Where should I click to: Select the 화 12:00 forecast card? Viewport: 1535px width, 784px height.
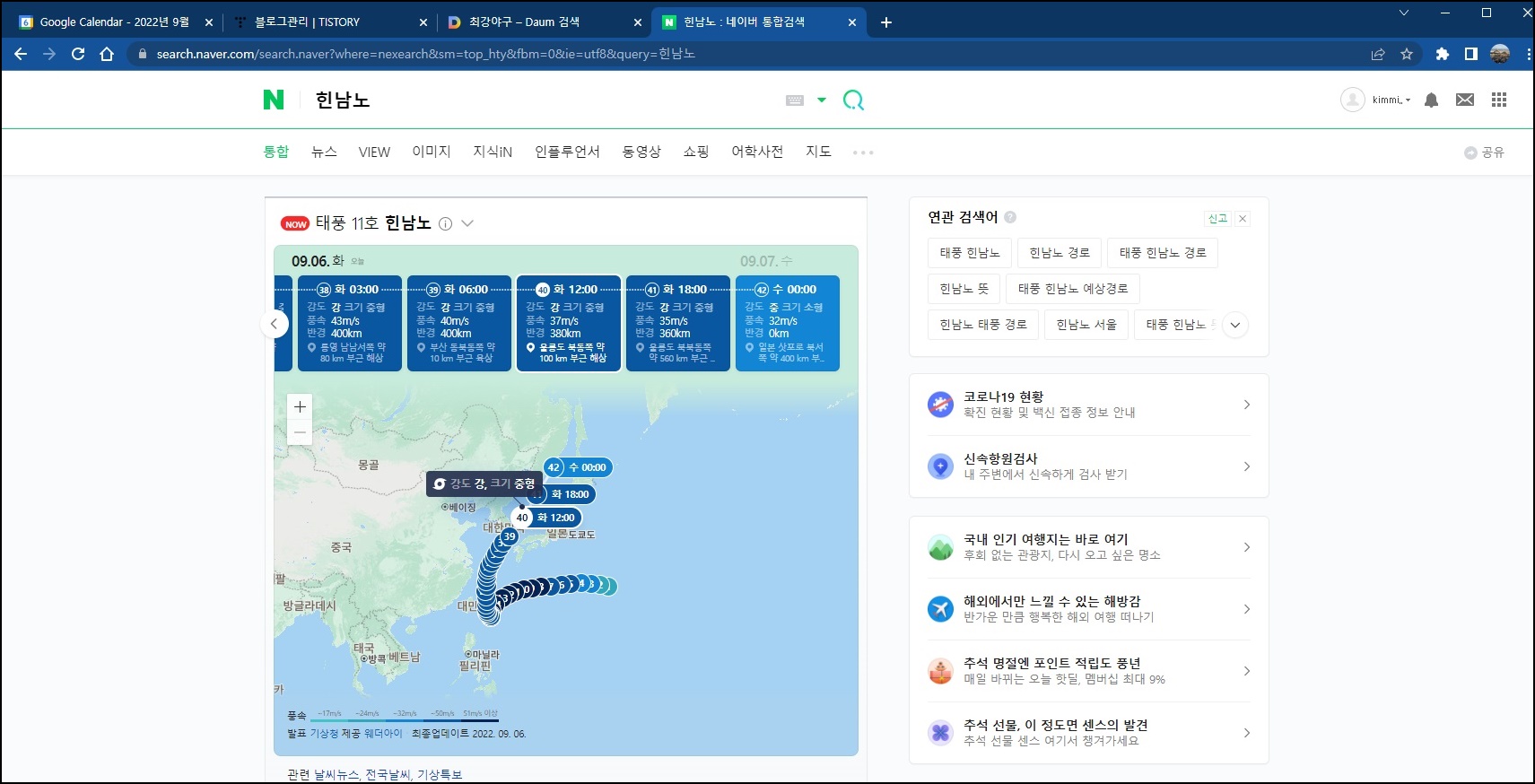569,323
